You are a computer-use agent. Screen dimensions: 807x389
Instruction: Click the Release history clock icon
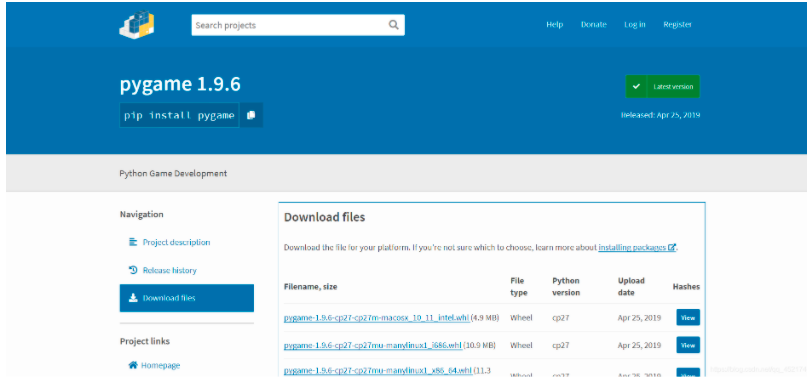click(x=133, y=270)
